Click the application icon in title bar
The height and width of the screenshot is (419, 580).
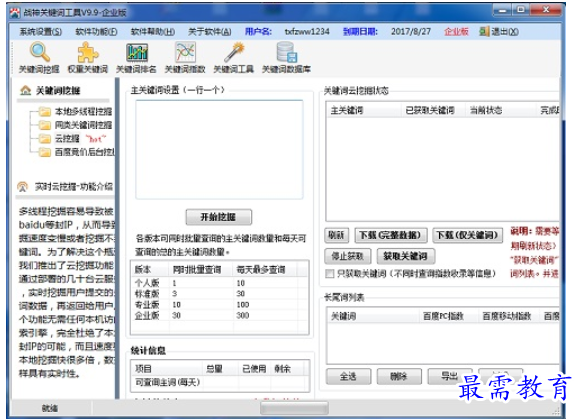(x=15, y=13)
